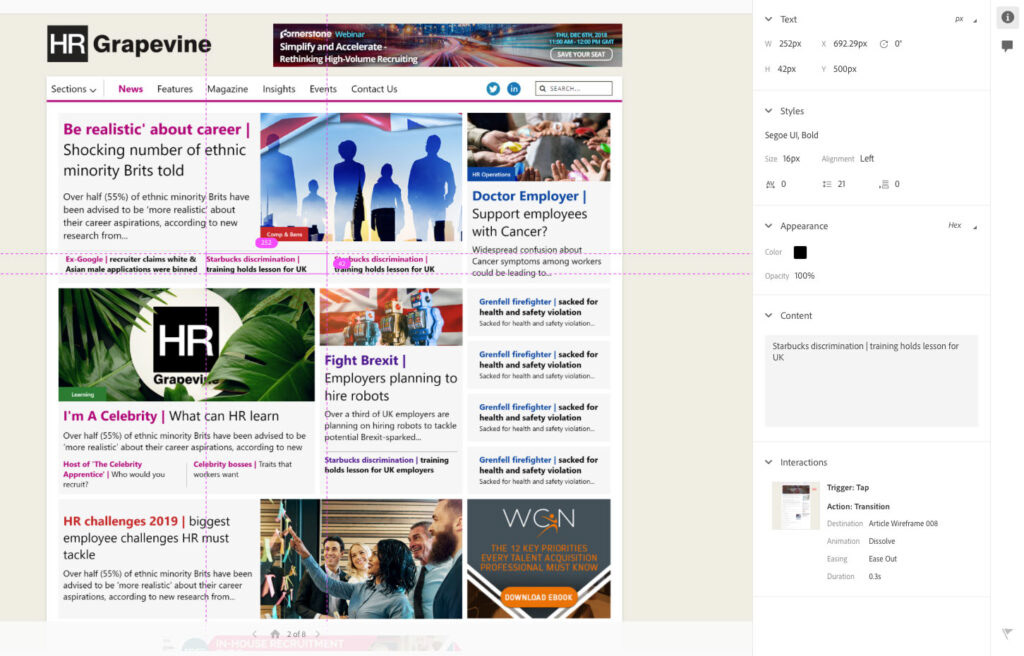Viewport: 1024px width, 656px height.
Task: Open the I'm A Celebrity headline
Action: (x=171, y=416)
